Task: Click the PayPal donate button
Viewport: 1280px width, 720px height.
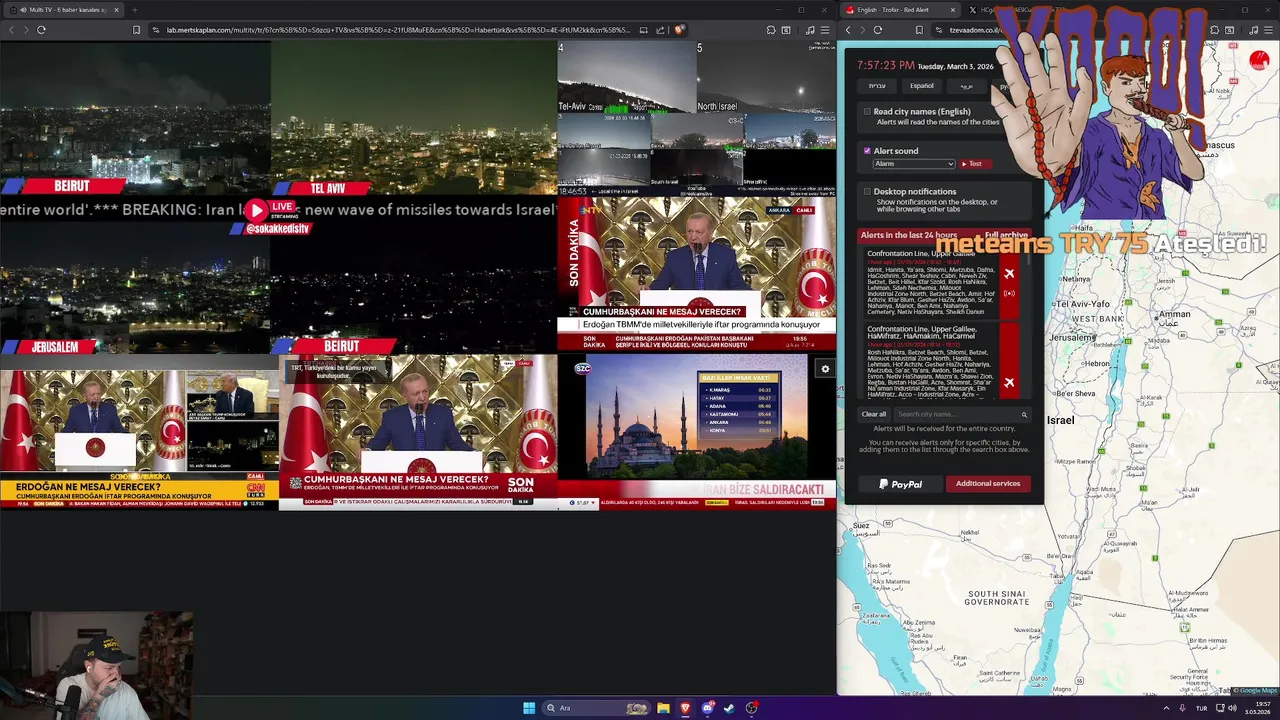Action: [x=900, y=484]
